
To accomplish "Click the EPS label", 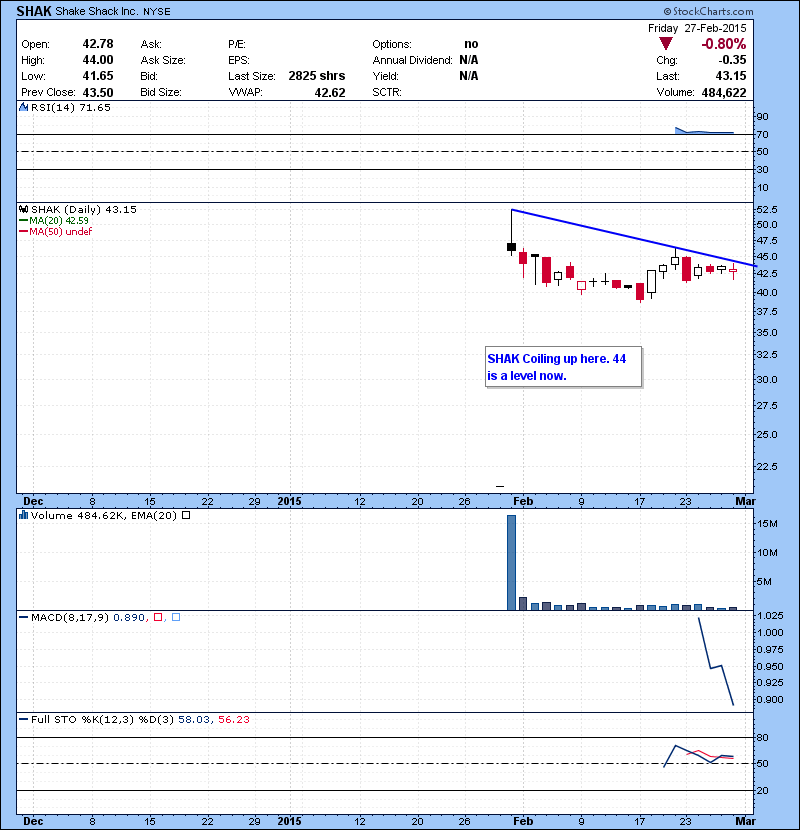I will click(239, 60).
